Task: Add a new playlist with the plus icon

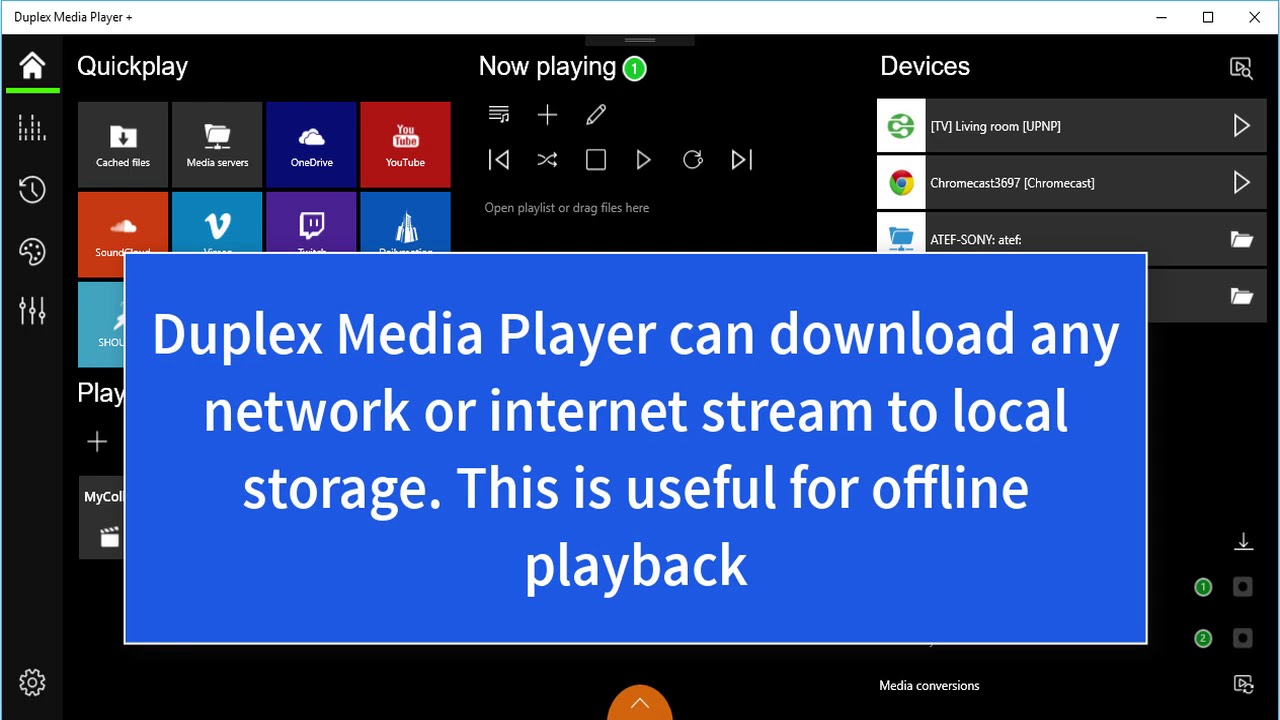Action: 97,441
